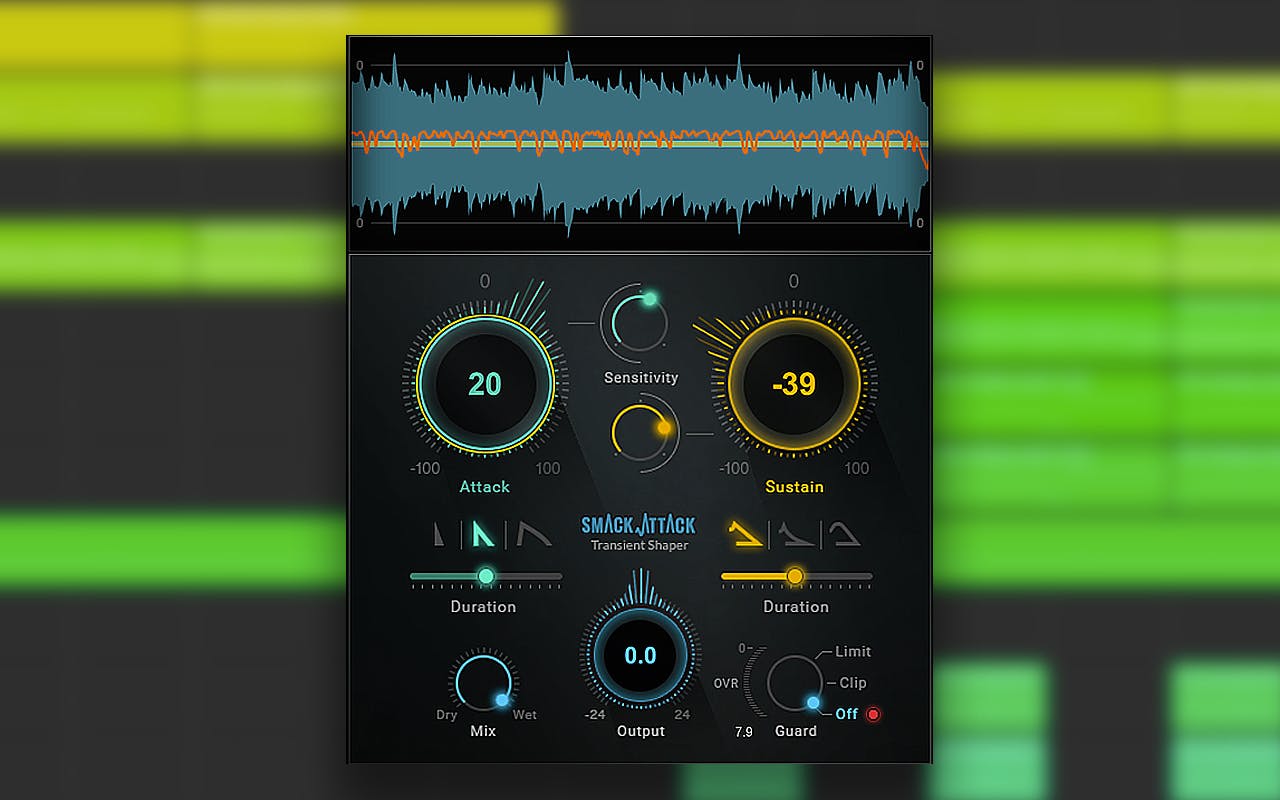Click the Attack knob showing 20
The width and height of the screenshot is (1280, 800).
tap(485, 384)
